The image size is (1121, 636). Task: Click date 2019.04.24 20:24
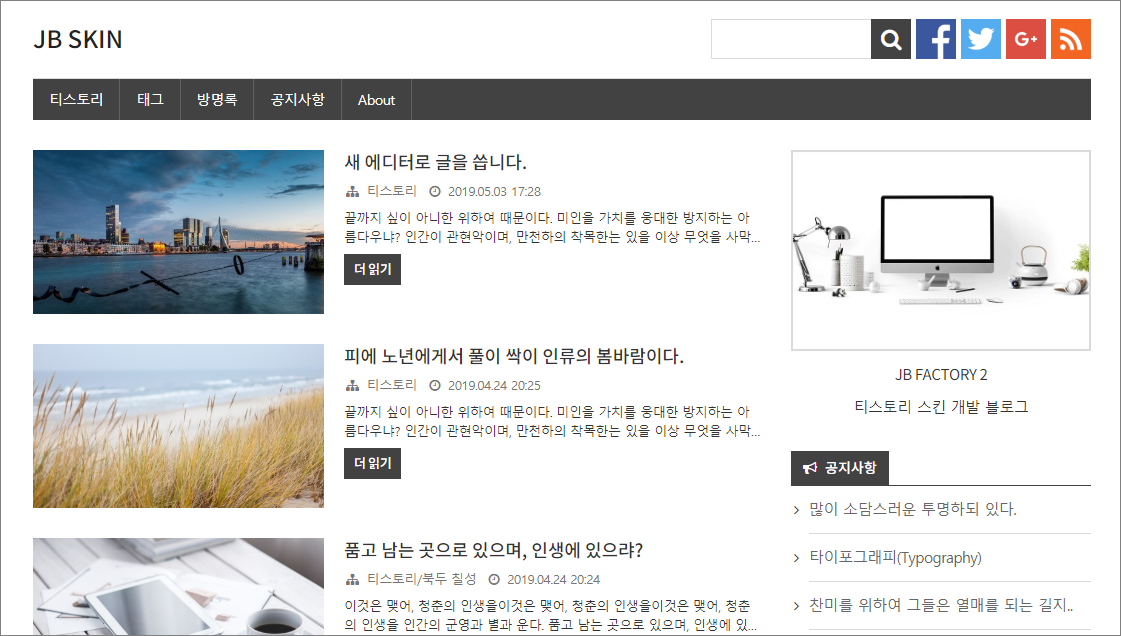pos(553,580)
